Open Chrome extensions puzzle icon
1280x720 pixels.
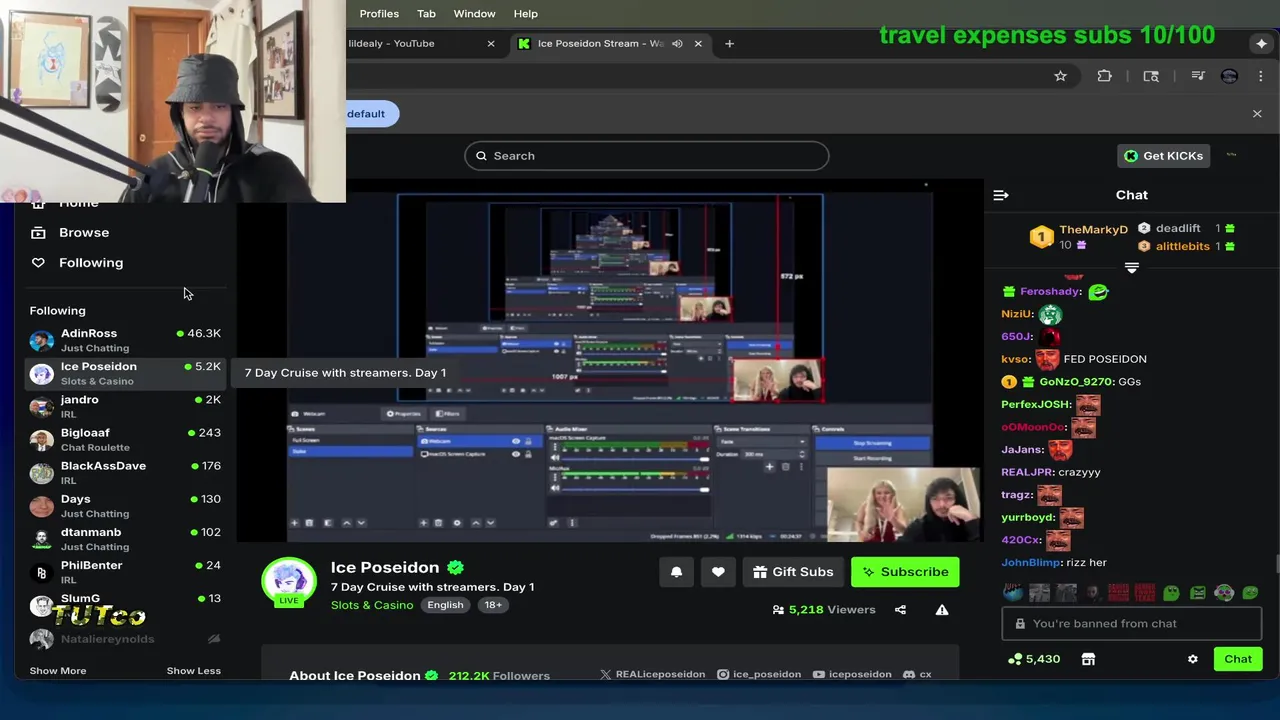pos(1104,76)
